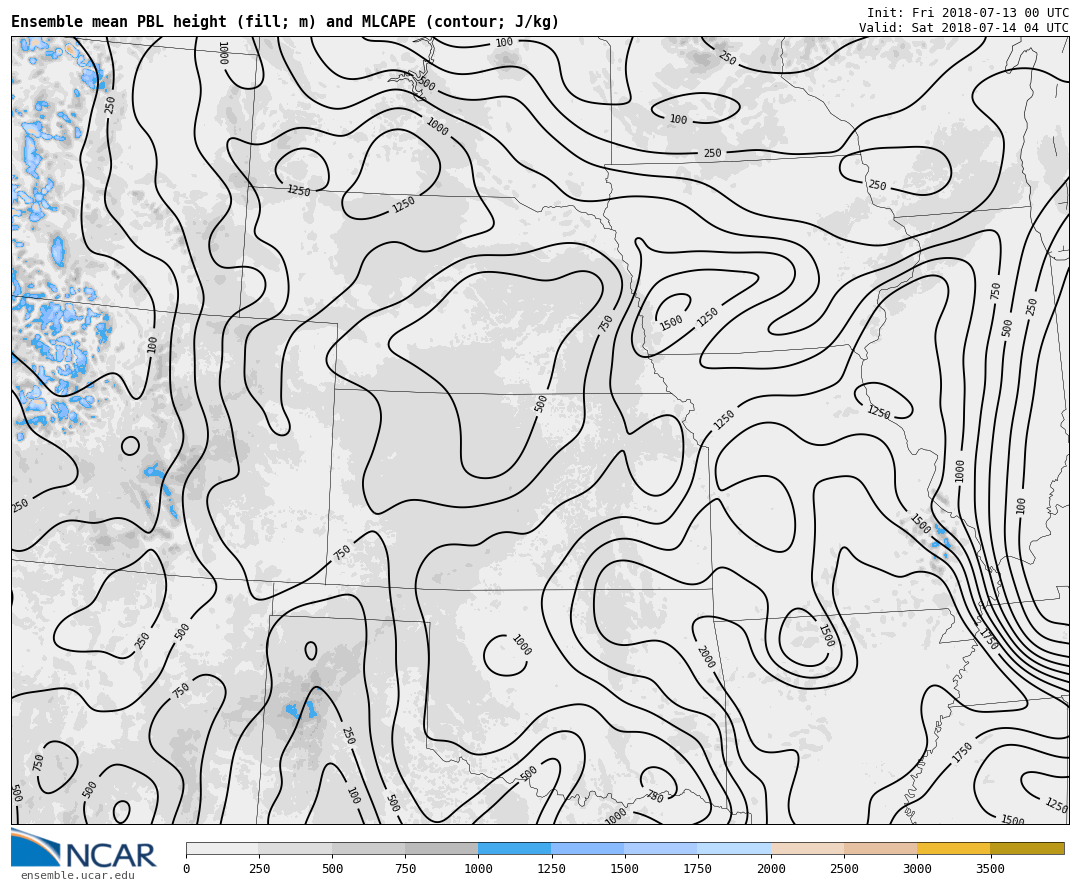Pick the lightest gray 0–250 colorbar swatch
Image resolution: width=1080 pixels, height=887 pixels.
click(x=222, y=848)
